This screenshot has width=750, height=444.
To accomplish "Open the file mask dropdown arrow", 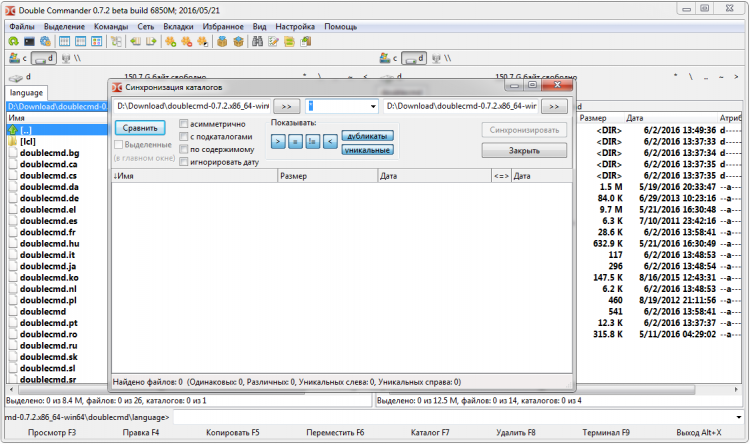I will [x=373, y=106].
